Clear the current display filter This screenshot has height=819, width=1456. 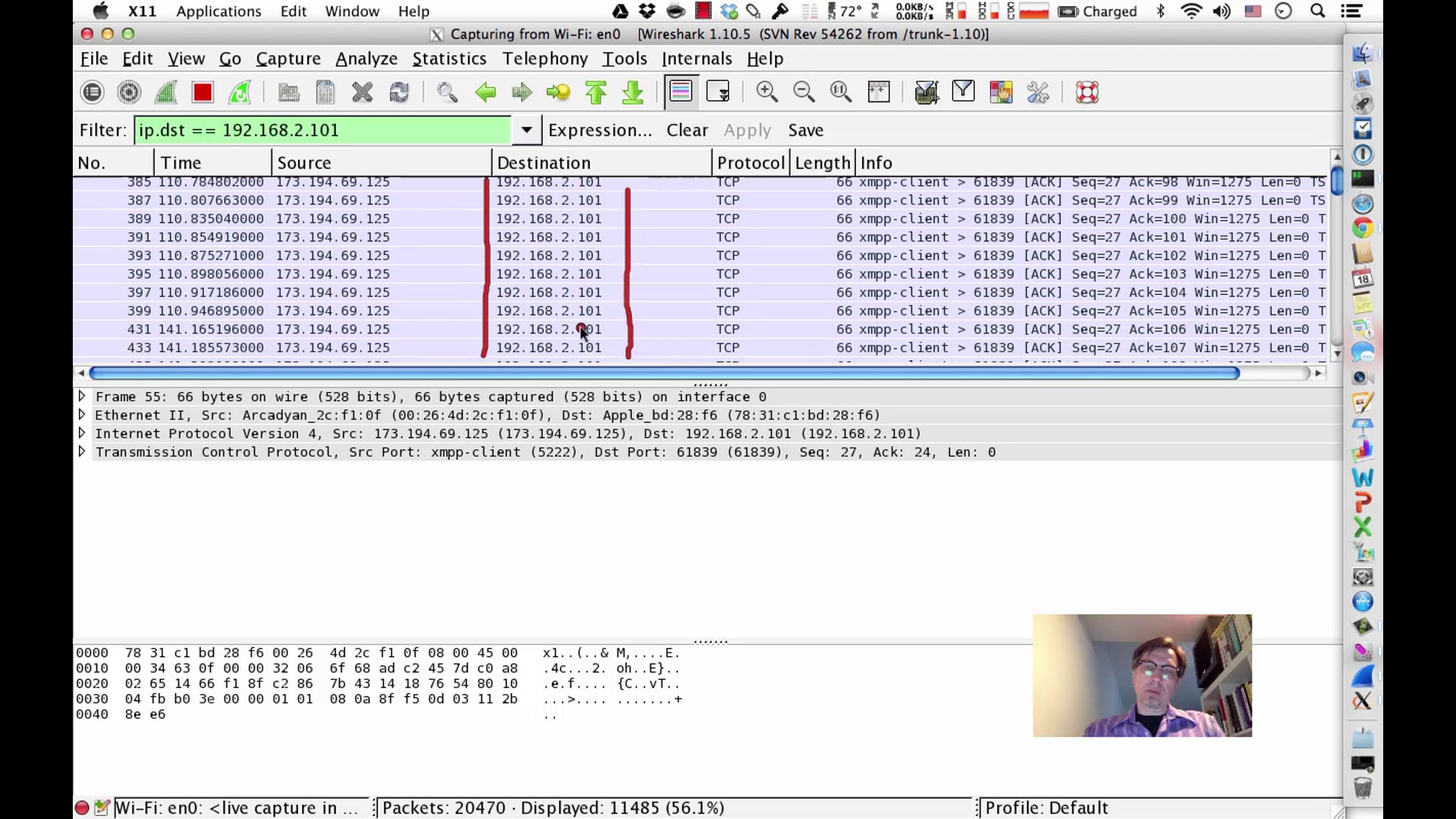point(686,130)
